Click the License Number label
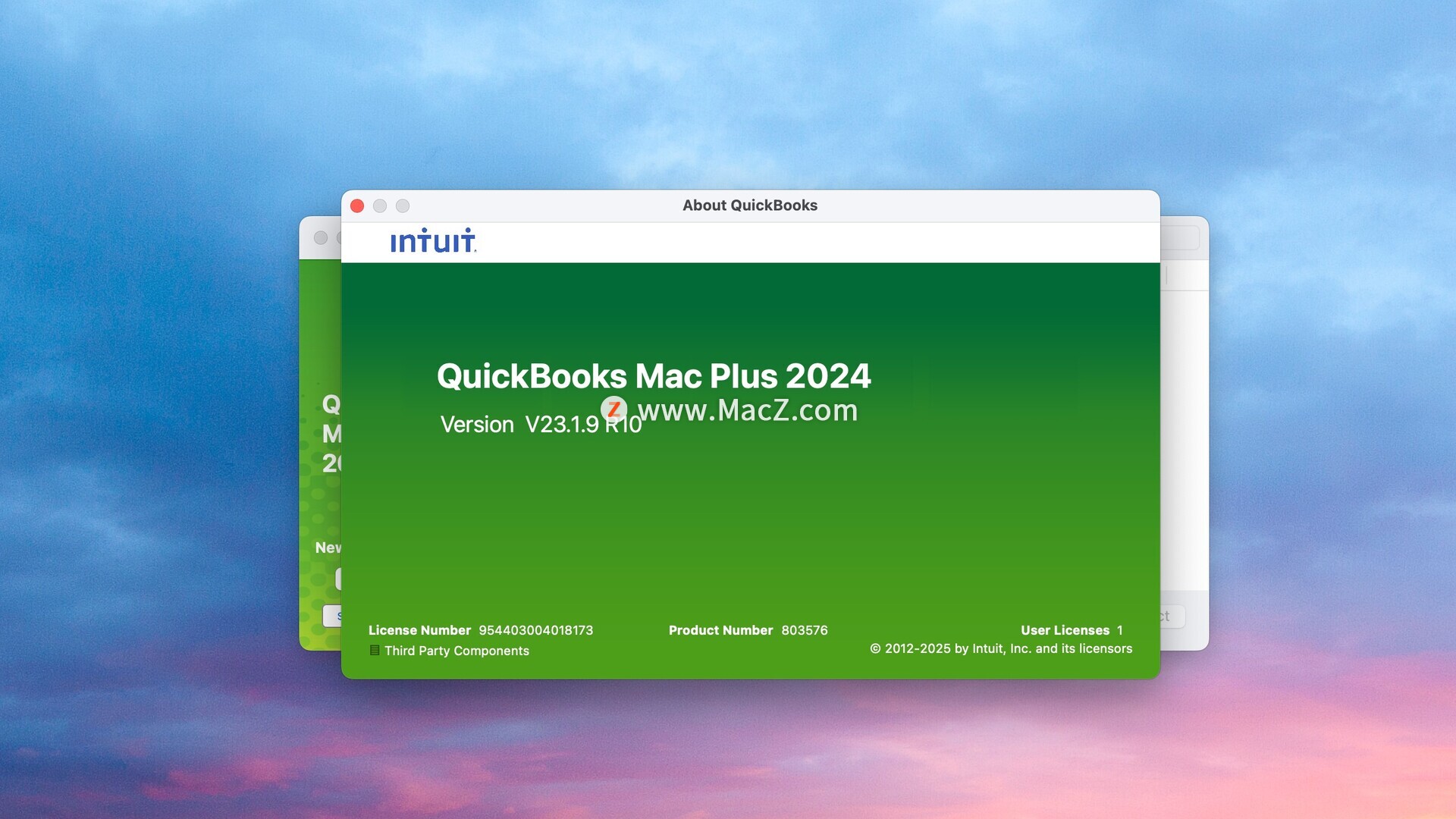 tap(419, 630)
